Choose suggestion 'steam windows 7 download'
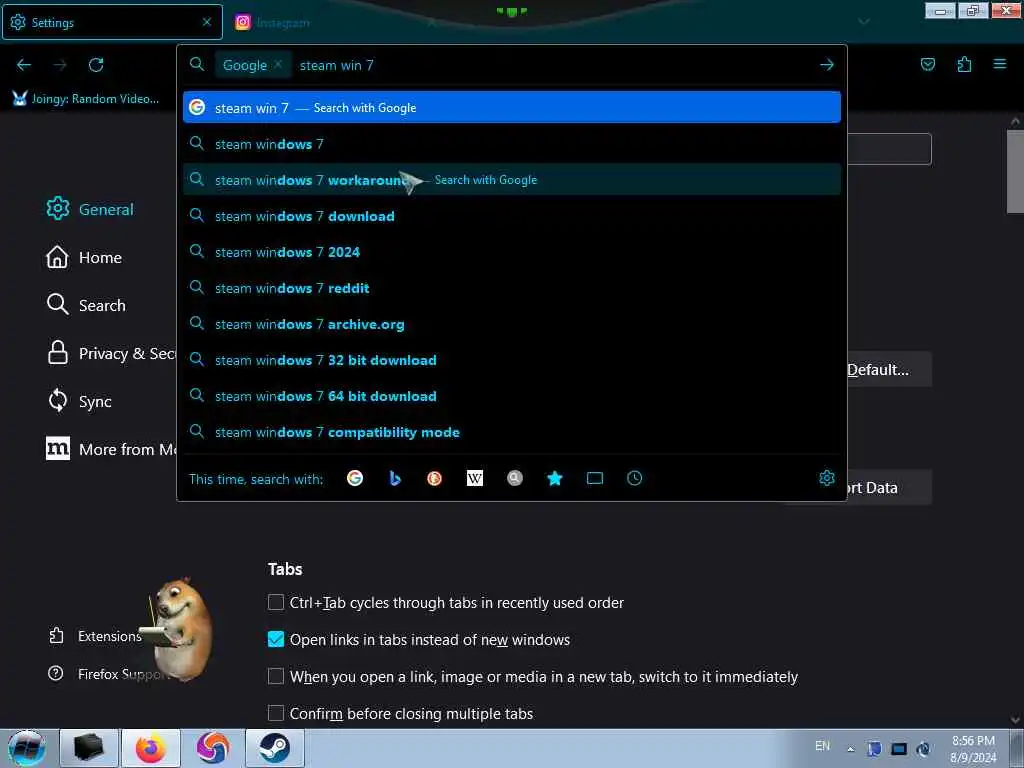1024x768 pixels. (511, 216)
